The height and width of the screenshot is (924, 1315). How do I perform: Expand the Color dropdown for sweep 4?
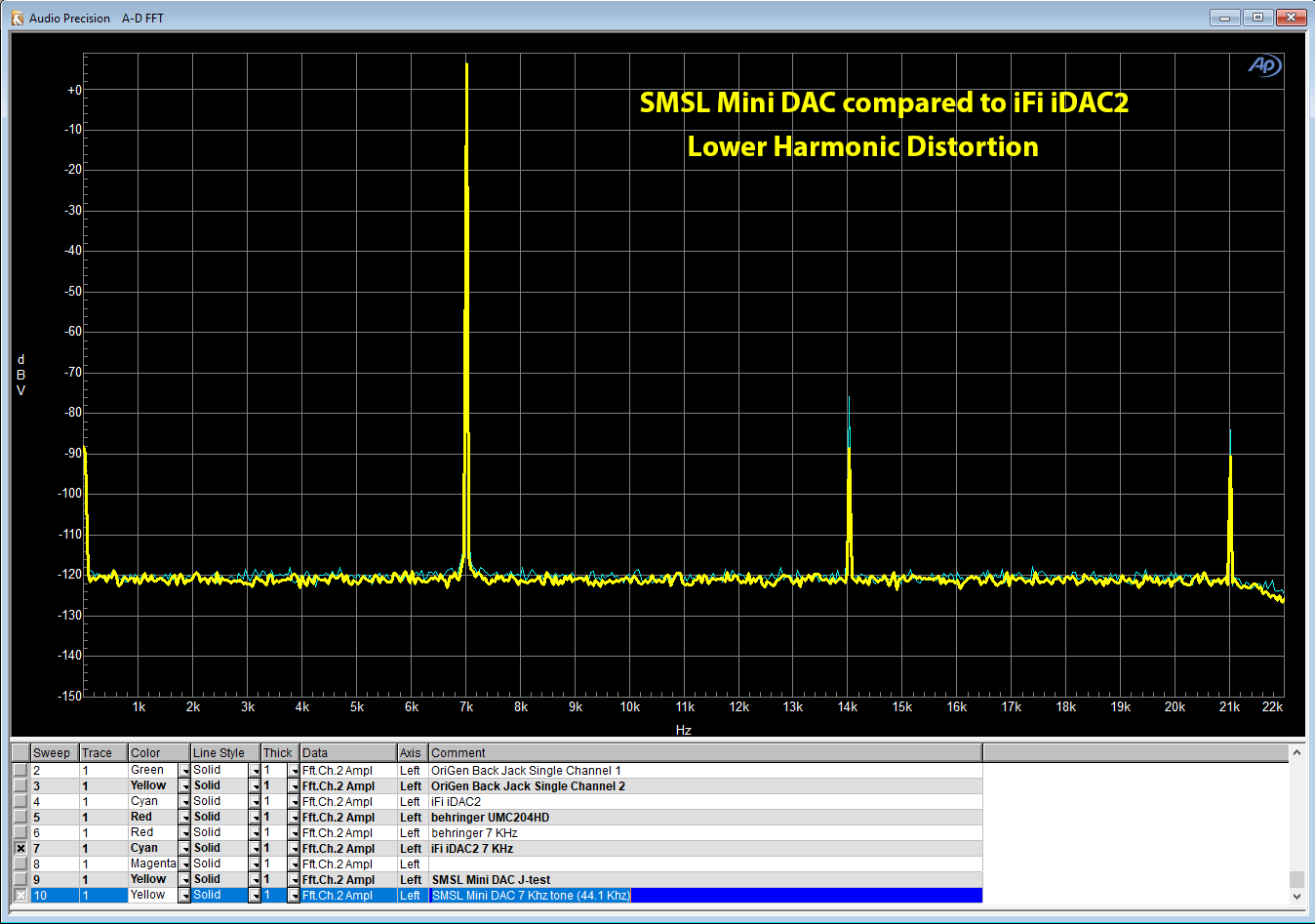[x=184, y=802]
